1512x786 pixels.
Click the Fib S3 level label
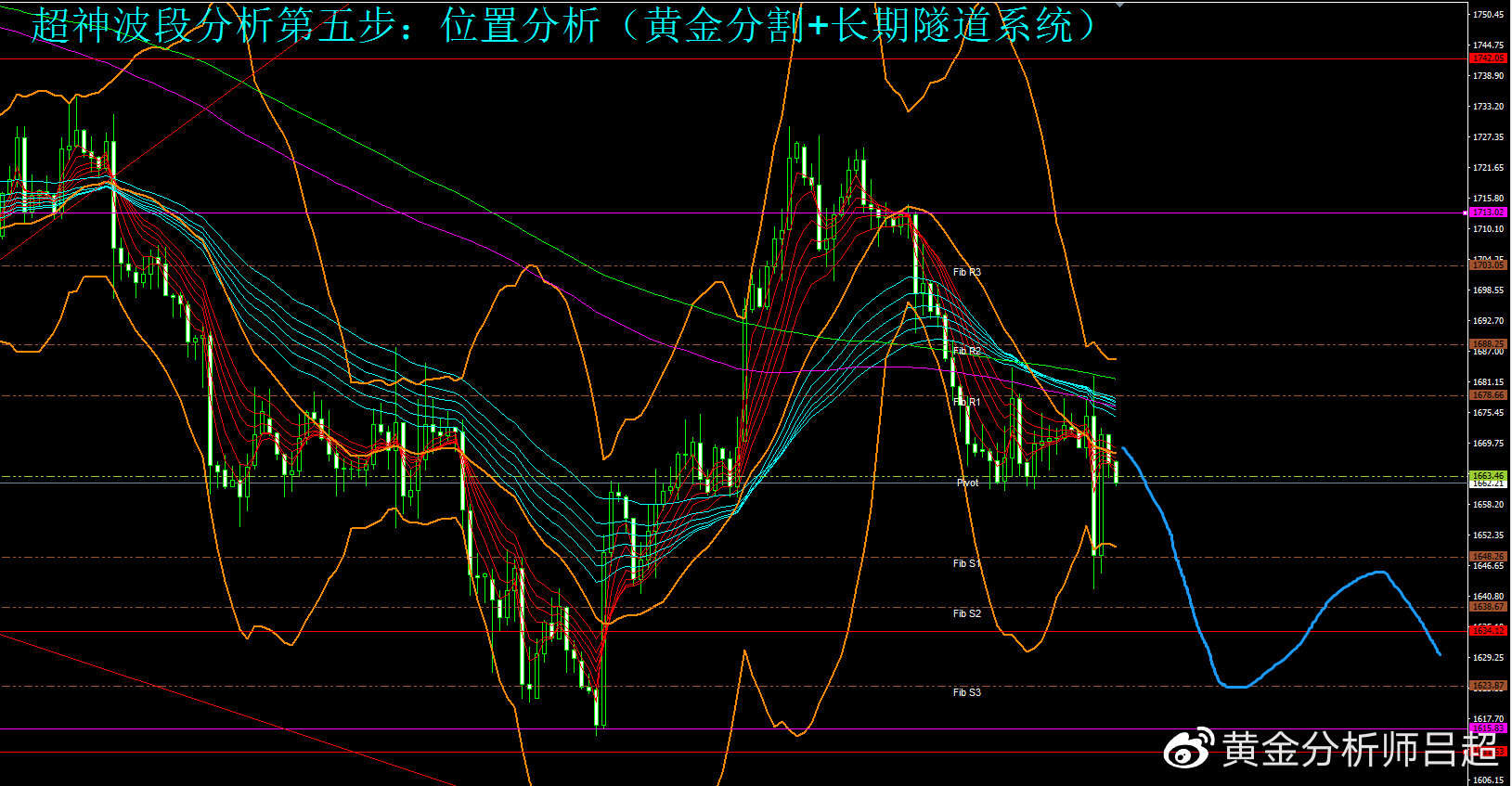point(966,692)
